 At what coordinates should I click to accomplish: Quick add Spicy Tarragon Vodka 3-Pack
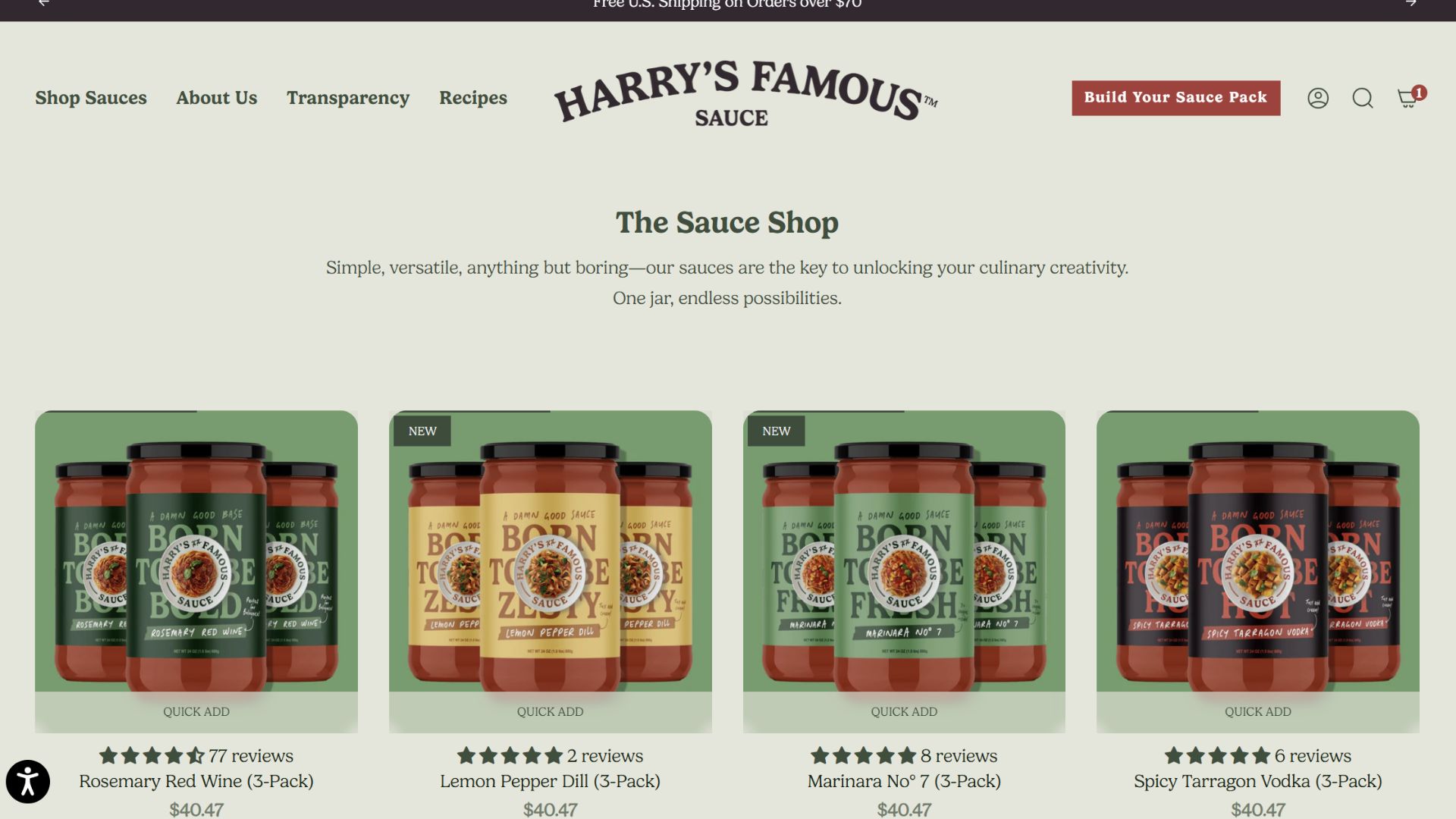(1258, 711)
